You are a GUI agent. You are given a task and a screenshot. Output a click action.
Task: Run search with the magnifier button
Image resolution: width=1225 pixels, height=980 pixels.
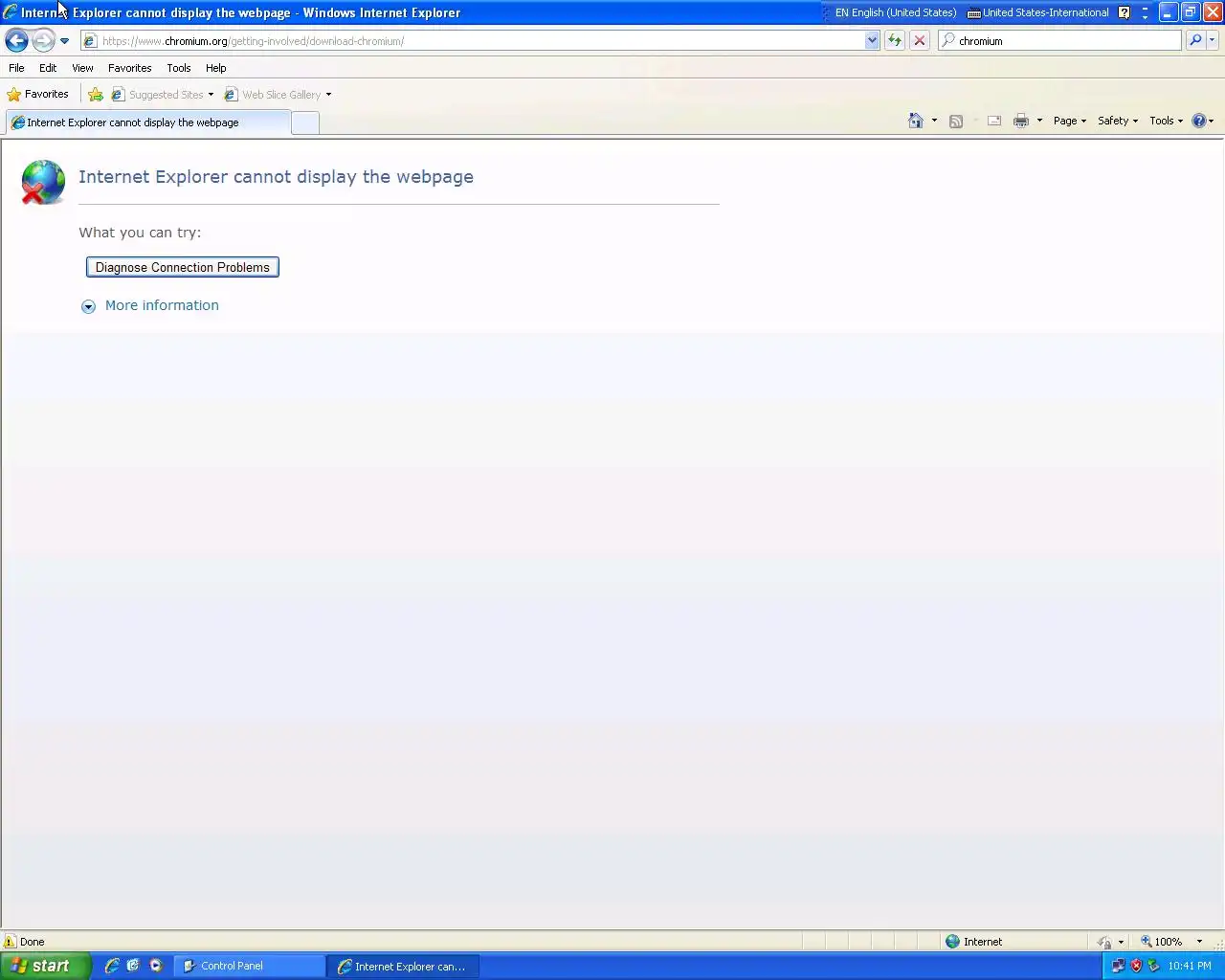click(1195, 40)
